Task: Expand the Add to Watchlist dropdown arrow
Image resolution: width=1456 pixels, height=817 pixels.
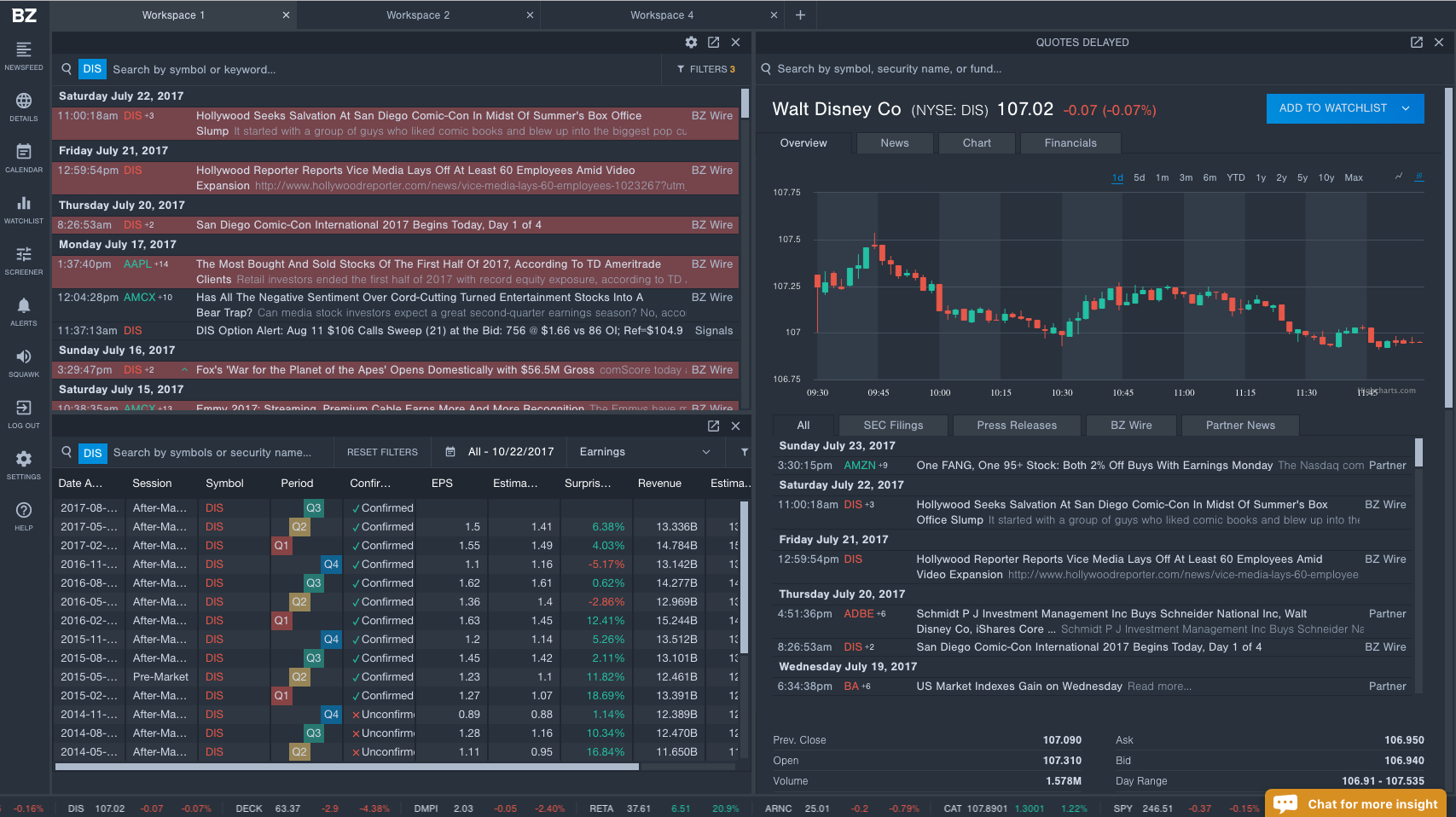Action: 1406,108
